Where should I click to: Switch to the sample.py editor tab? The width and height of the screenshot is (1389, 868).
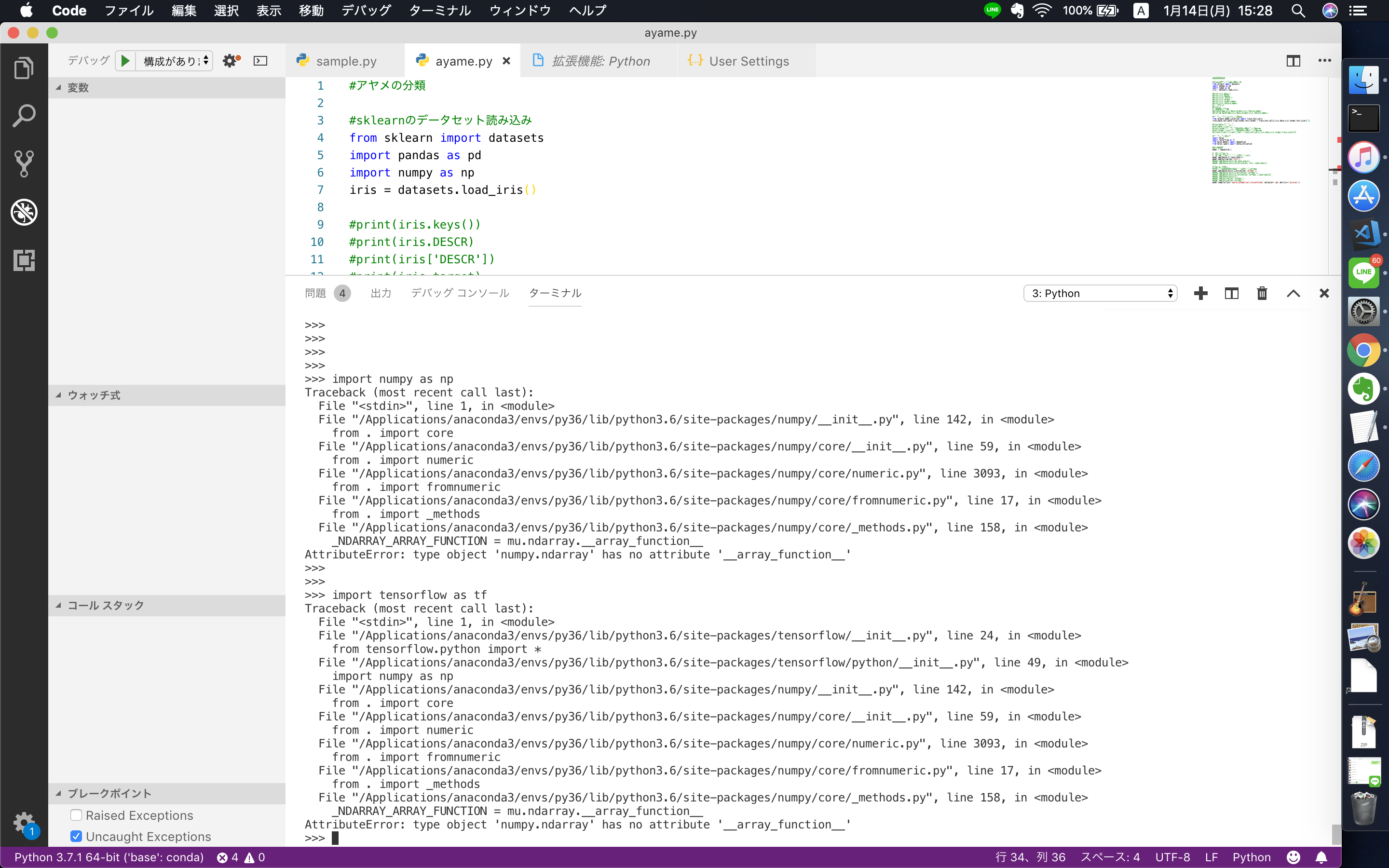tap(345, 61)
